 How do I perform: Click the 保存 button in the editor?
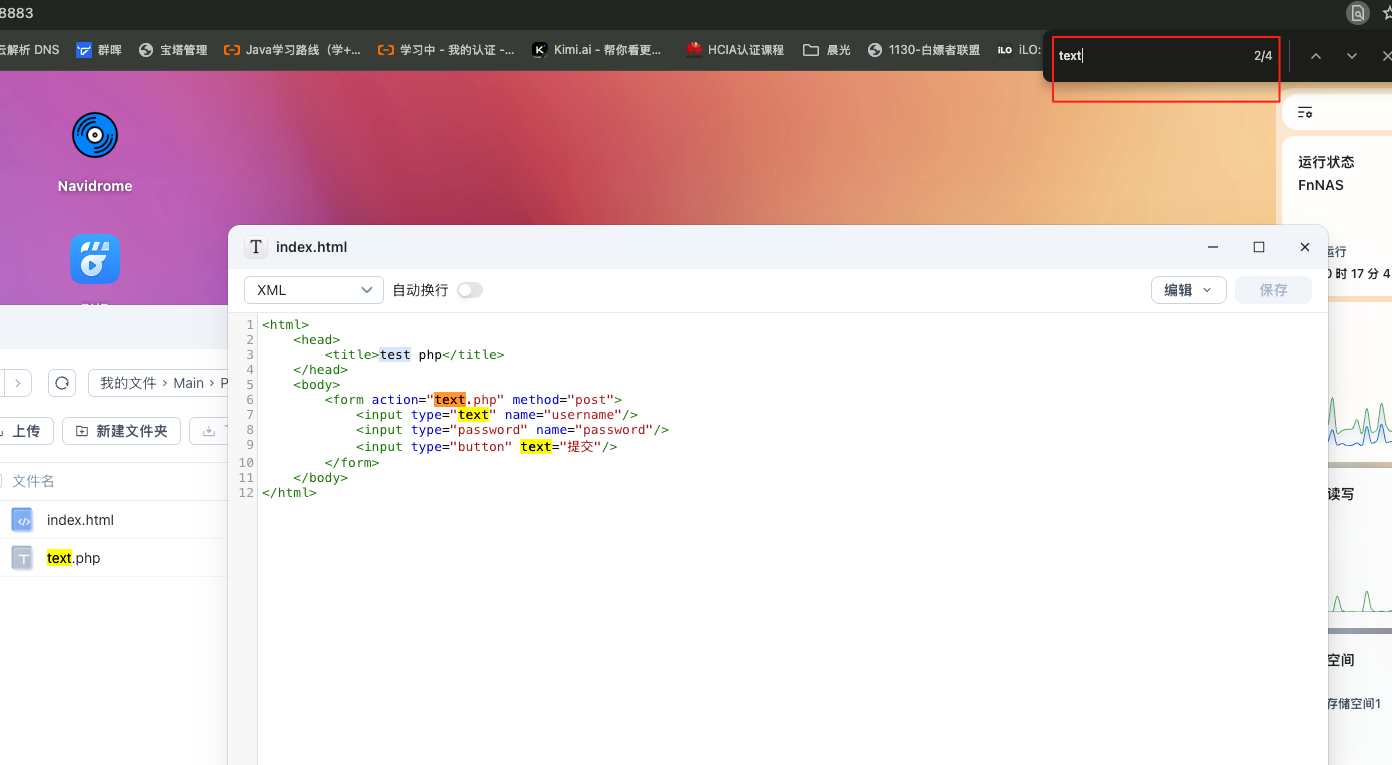1273,290
